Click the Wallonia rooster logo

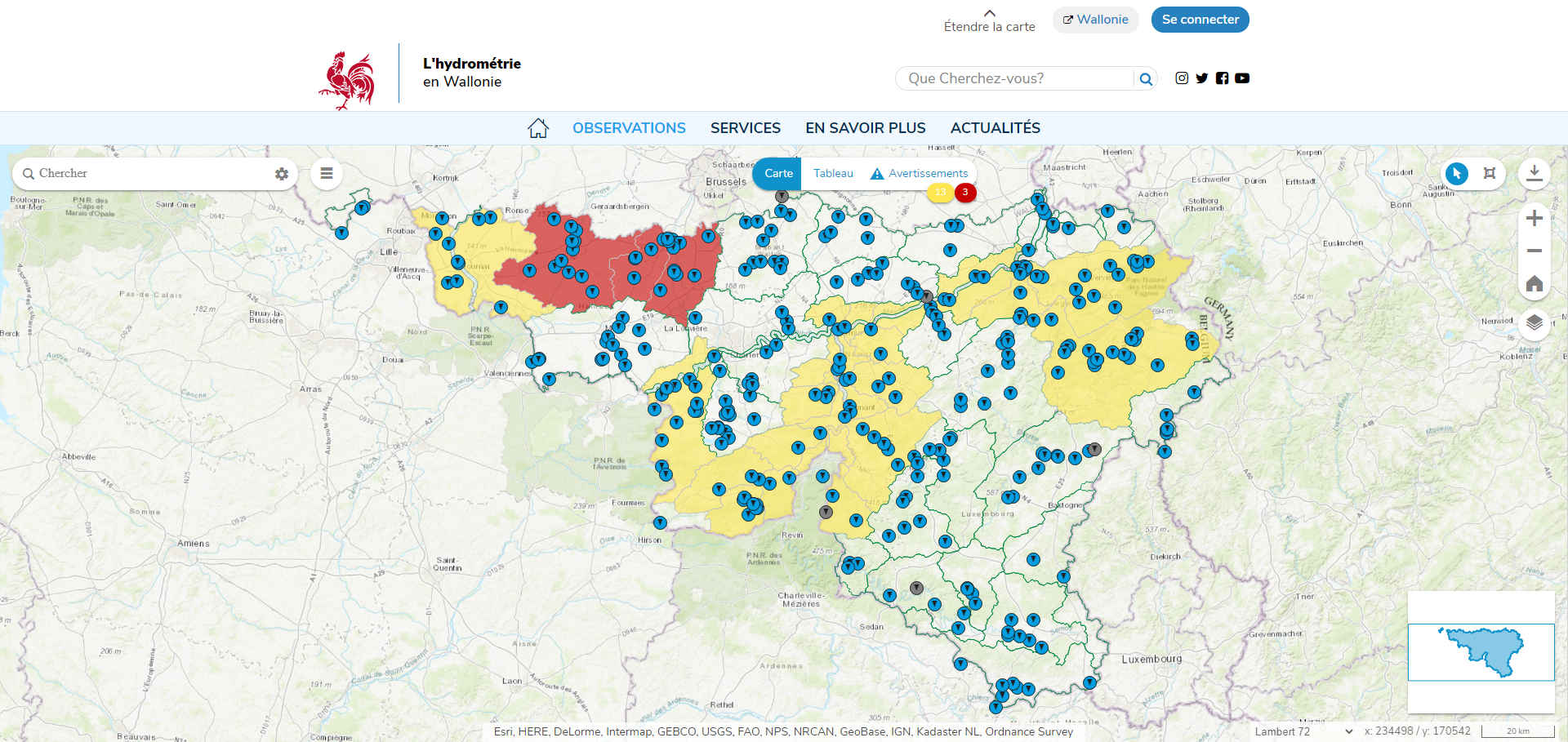pos(347,80)
